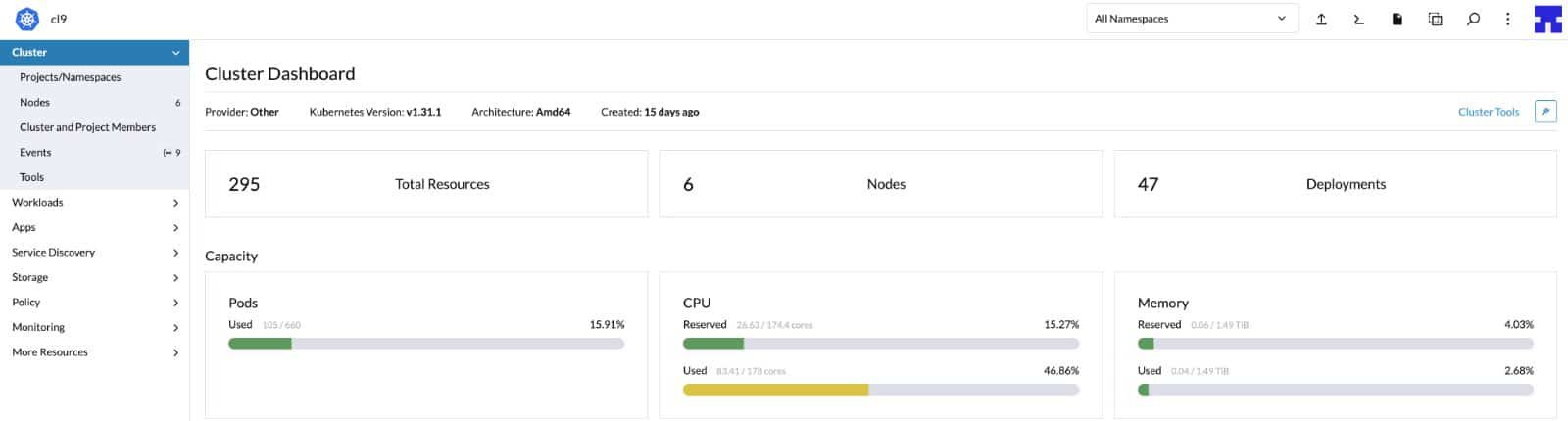
Task: Click the Kubernetes cluster logo for cl9
Action: click(x=27, y=19)
